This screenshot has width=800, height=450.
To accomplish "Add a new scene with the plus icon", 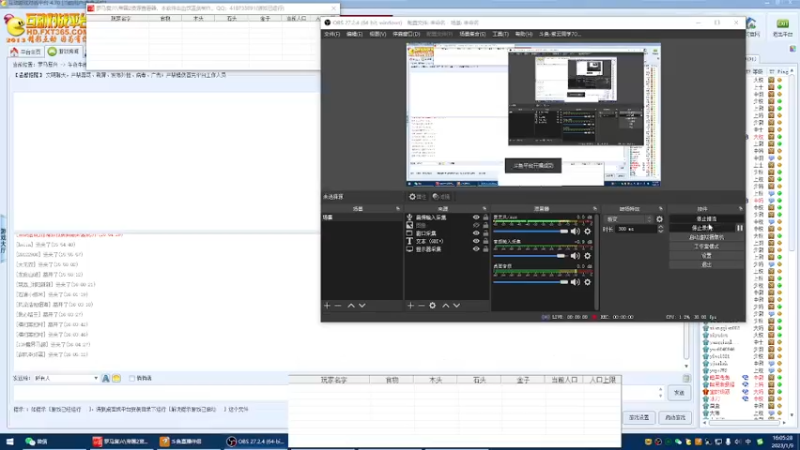I will click(327, 306).
